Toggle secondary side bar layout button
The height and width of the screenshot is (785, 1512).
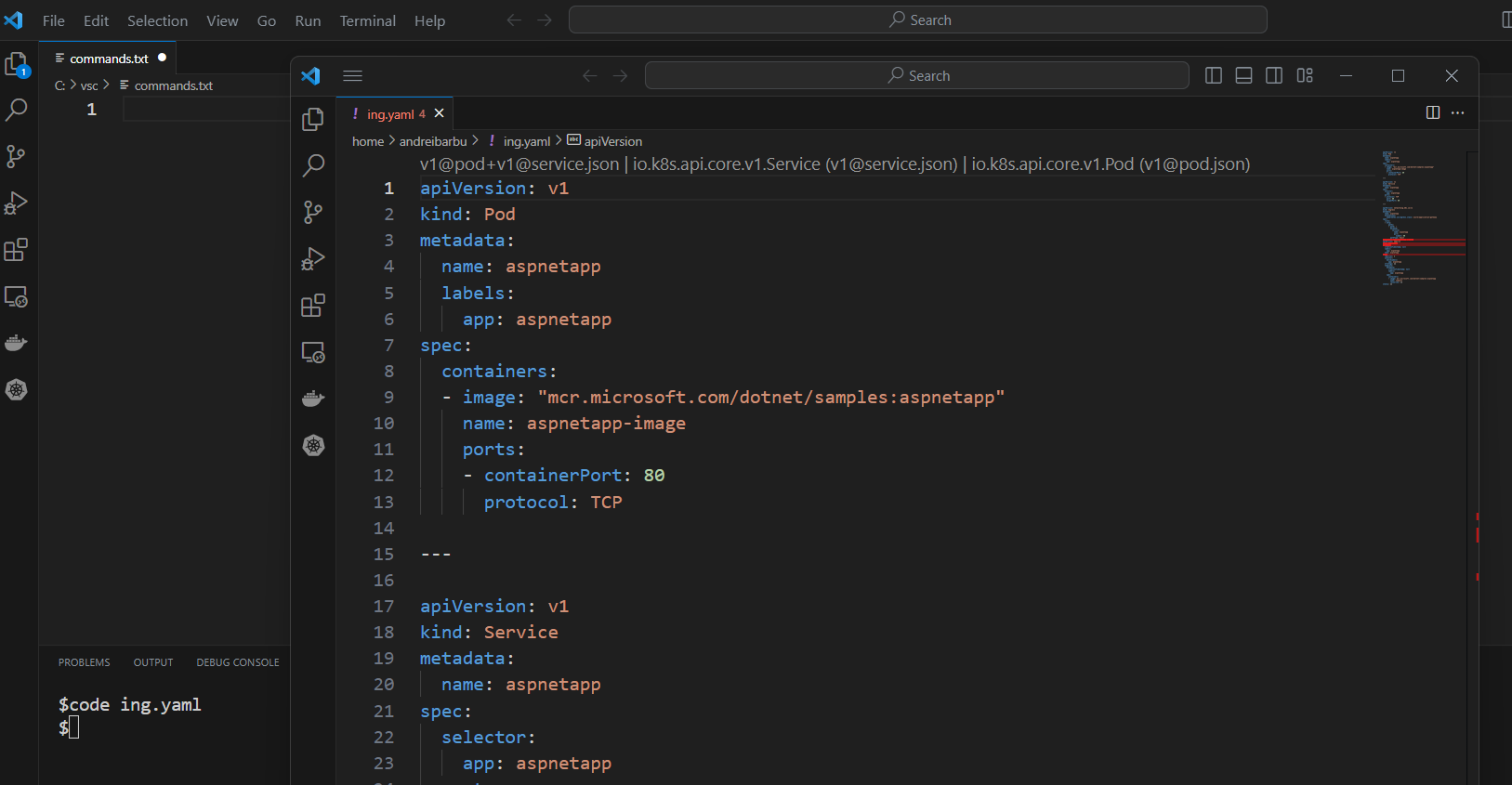[1274, 76]
